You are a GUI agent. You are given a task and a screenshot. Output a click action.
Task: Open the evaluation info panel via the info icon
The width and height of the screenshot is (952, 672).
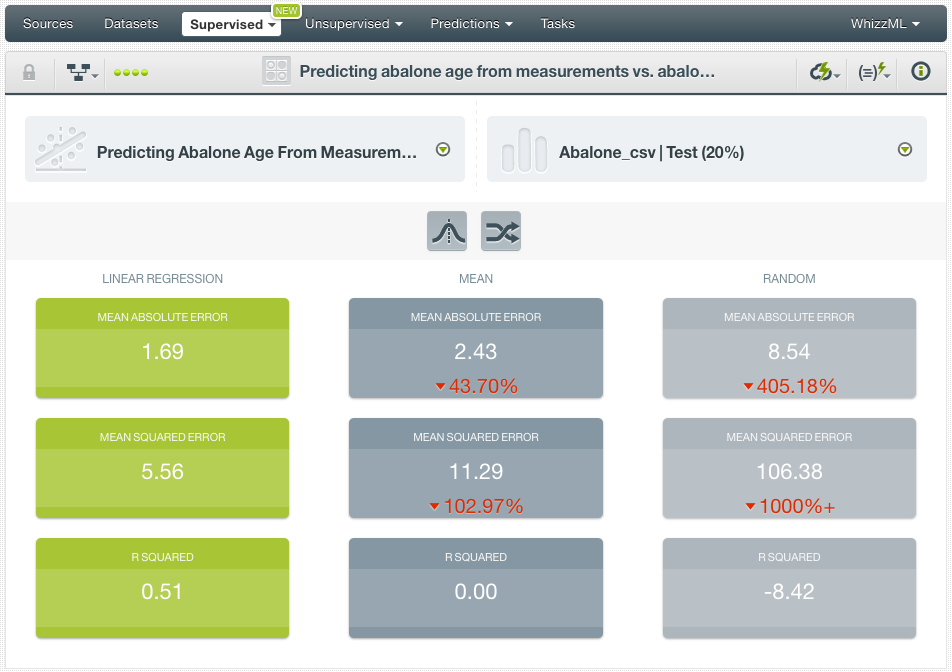[x=919, y=71]
